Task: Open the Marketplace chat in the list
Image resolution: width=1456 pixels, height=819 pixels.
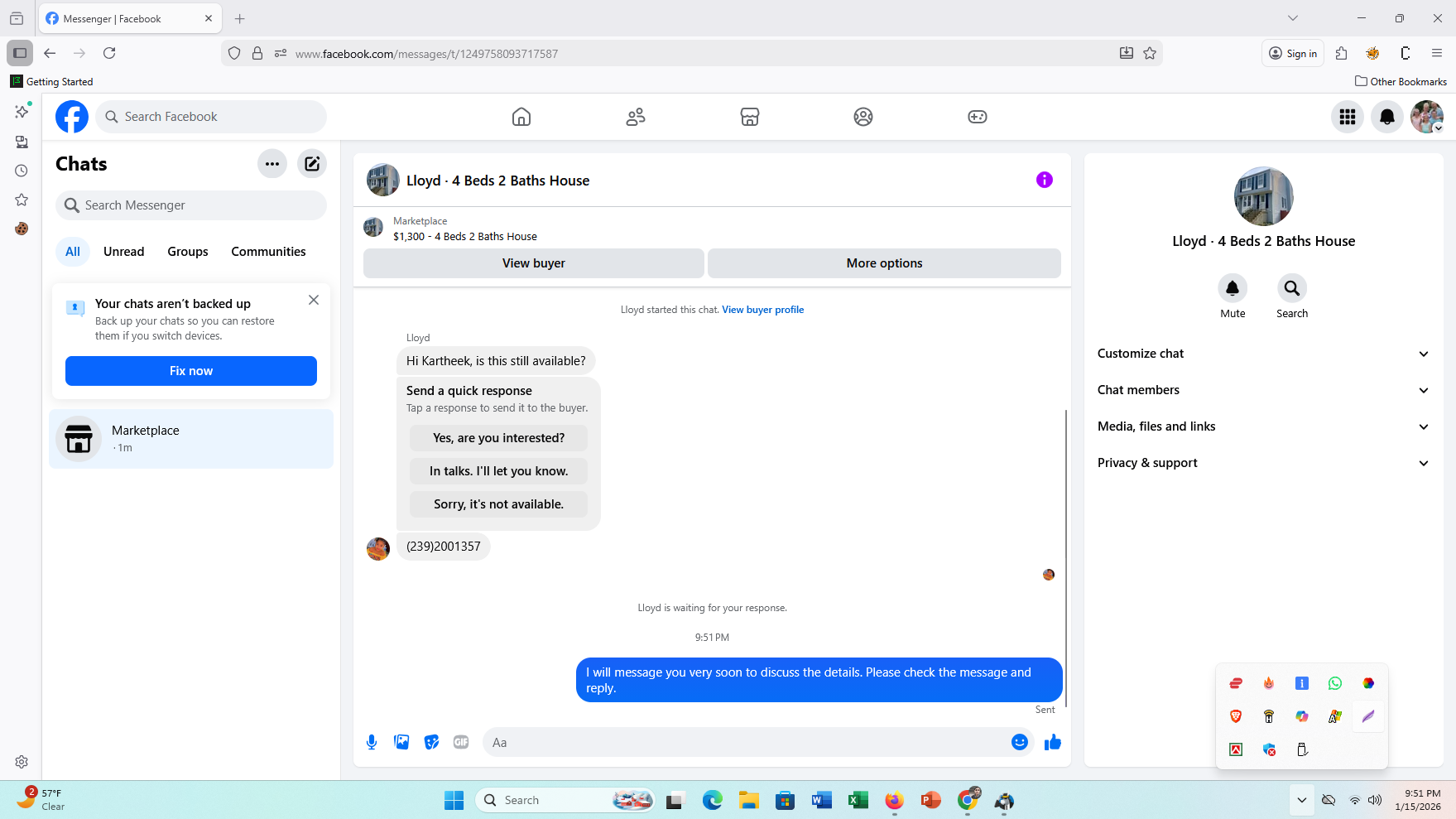Action: pos(191,439)
